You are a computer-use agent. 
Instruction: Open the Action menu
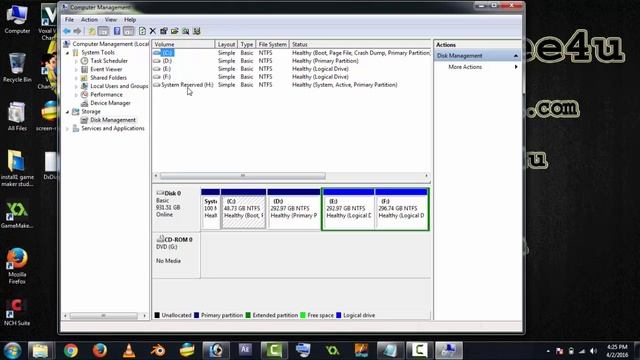click(x=89, y=20)
